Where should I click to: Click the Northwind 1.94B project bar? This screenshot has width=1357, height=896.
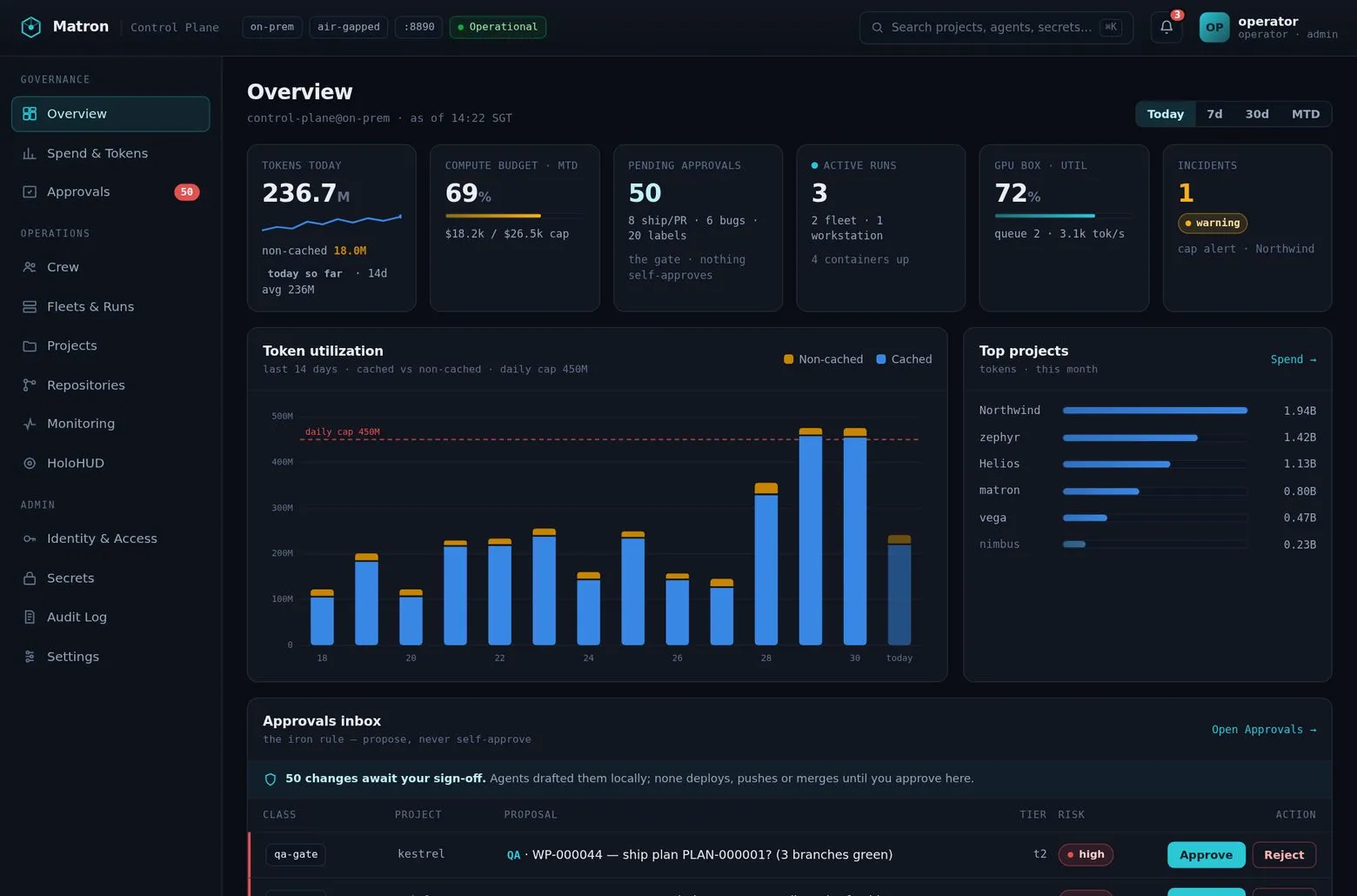pyautogui.click(x=1155, y=411)
